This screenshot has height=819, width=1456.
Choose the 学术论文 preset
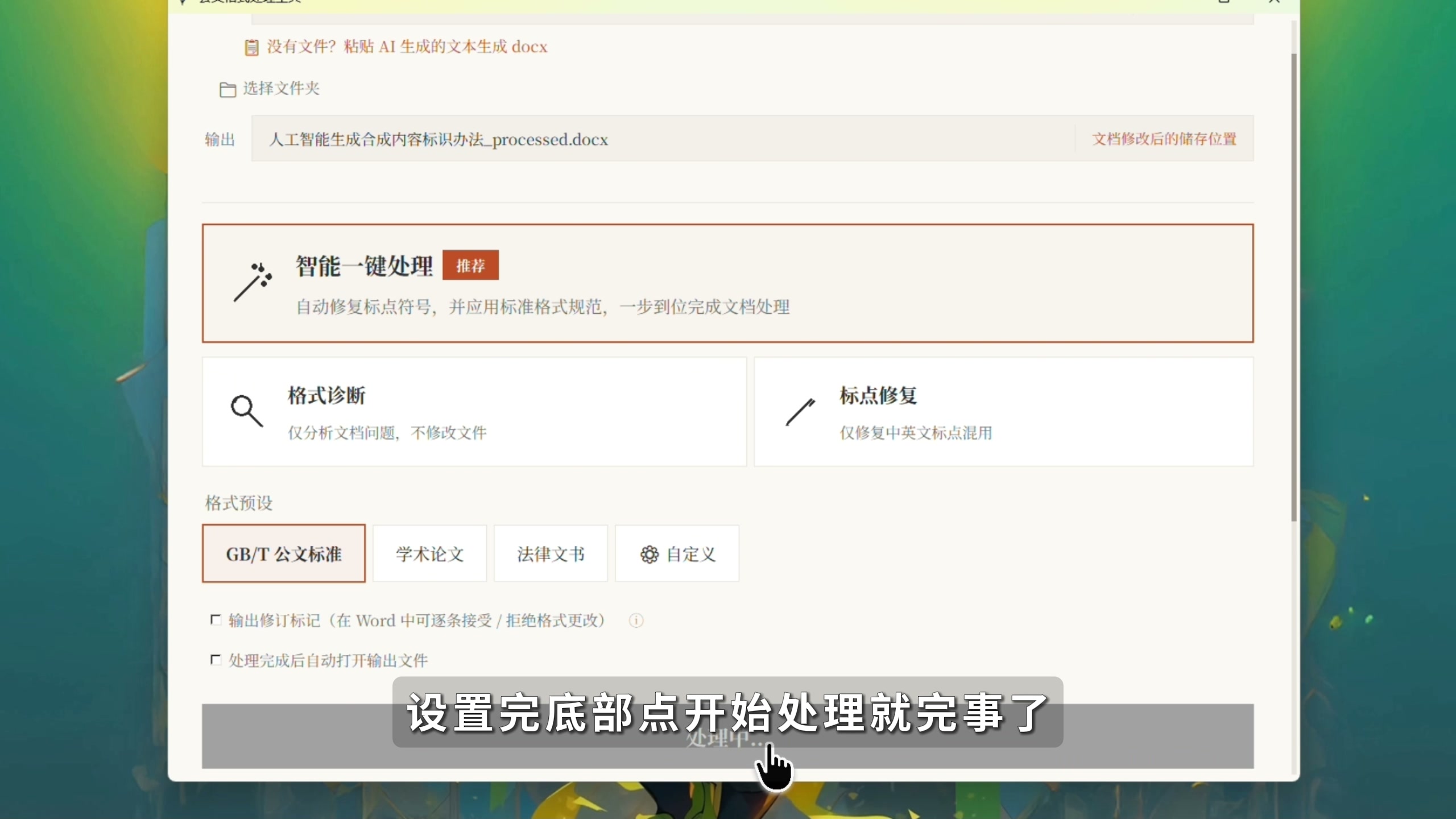point(430,553)
